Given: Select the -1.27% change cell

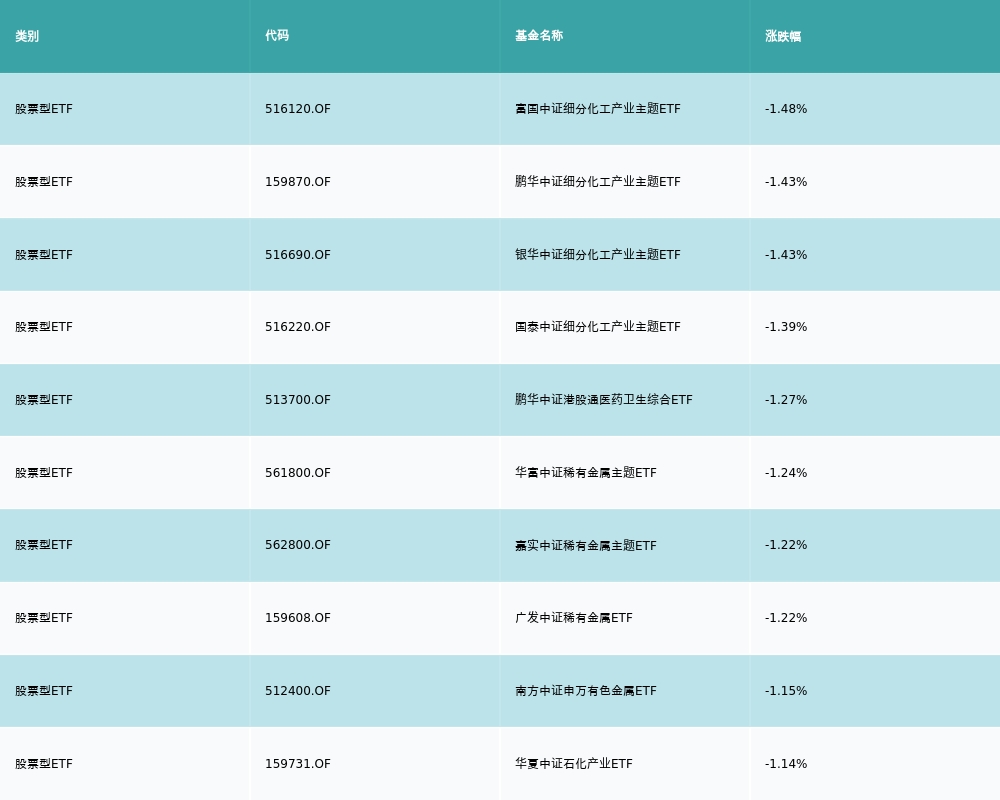Looking at the screenshot, I should click(x=786, y=400).
